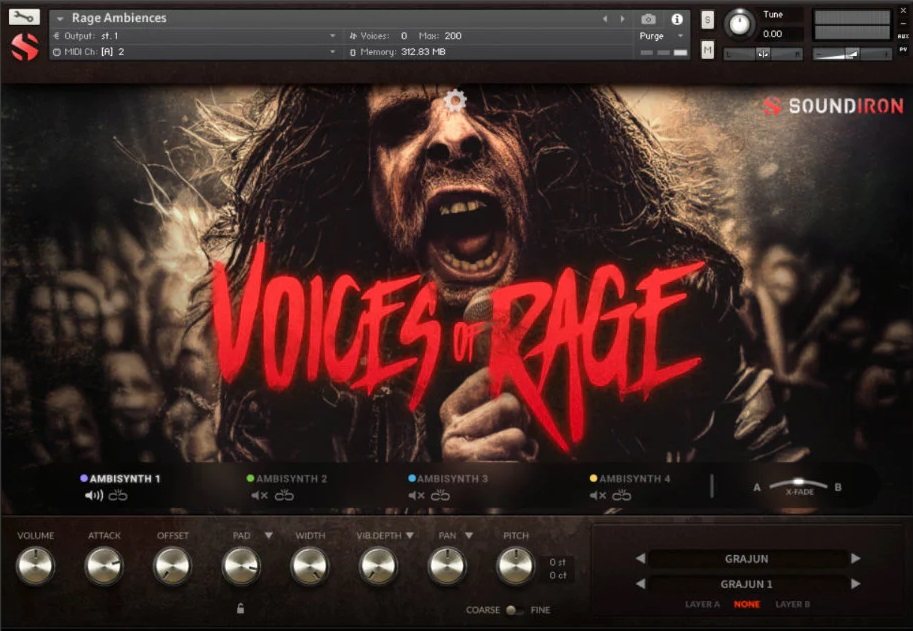The image size is (913, 631).
Task: Select the next sound category after GRAJUN
Action: click(855, 559)
